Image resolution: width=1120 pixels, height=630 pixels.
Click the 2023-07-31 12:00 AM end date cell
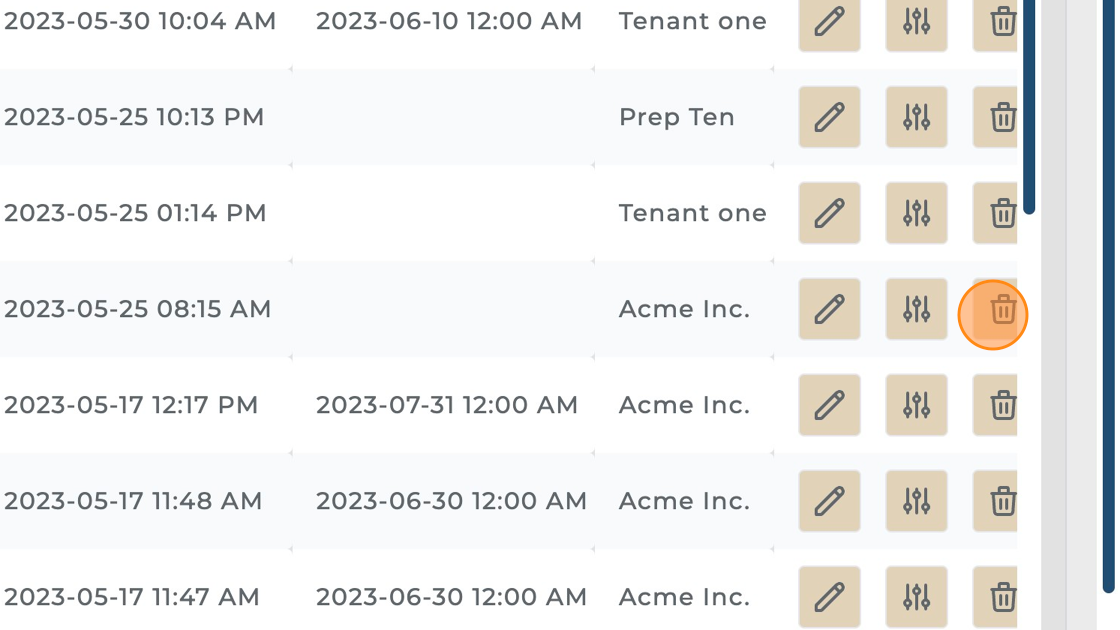click(447, 405)
